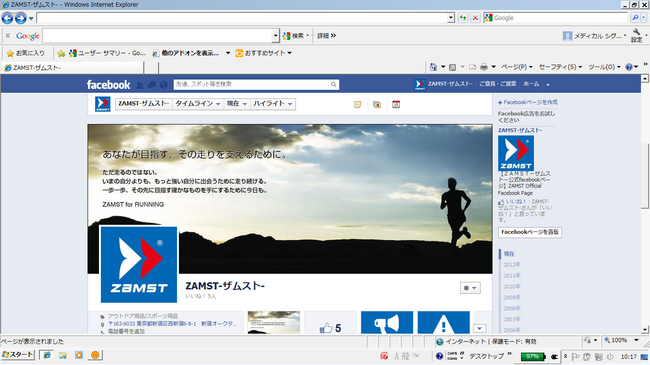Click the Print icon in command bar
650x365 pixels.
(484, 67)
